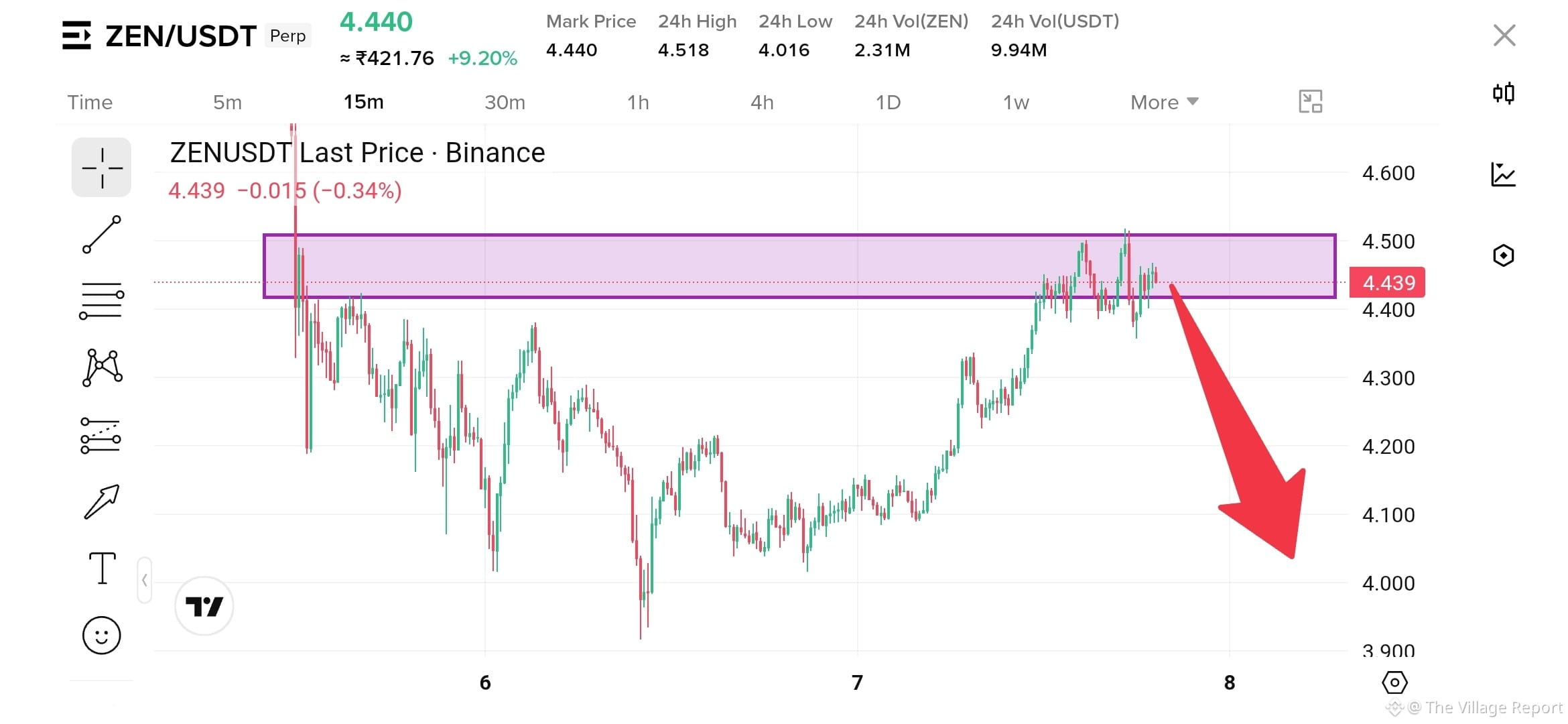This screenshot has width=1568, height=724.
Task: Click the 4.439 current price tag
Action: (1387, 283)
